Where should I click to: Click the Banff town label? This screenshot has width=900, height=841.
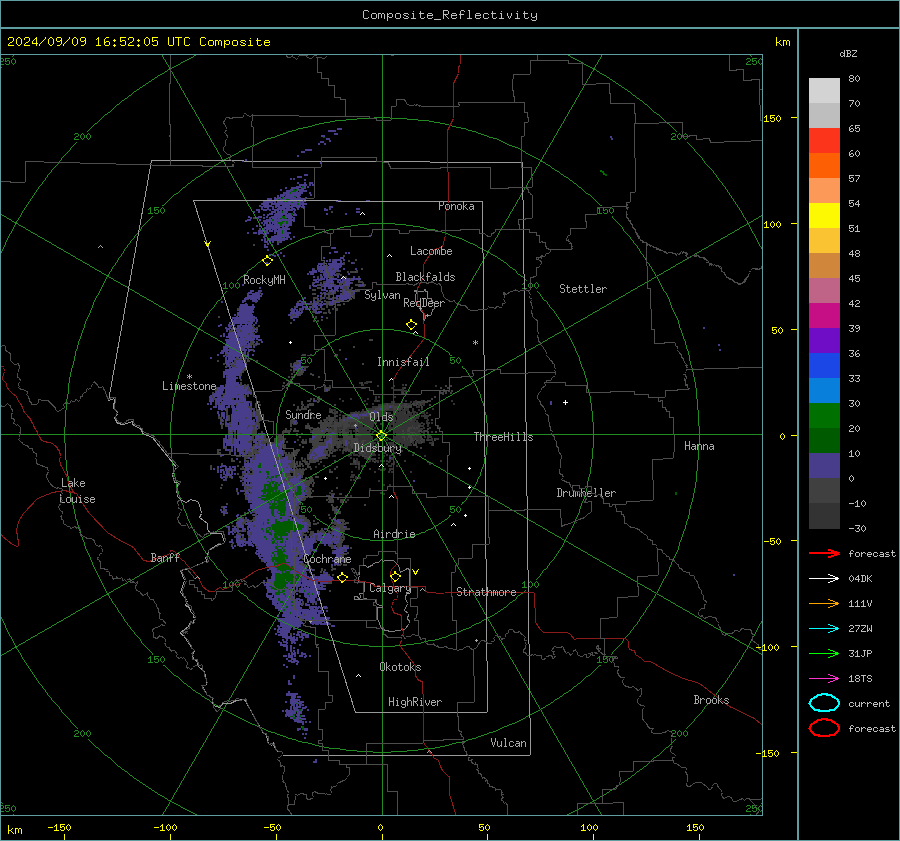tap(165, 557)
